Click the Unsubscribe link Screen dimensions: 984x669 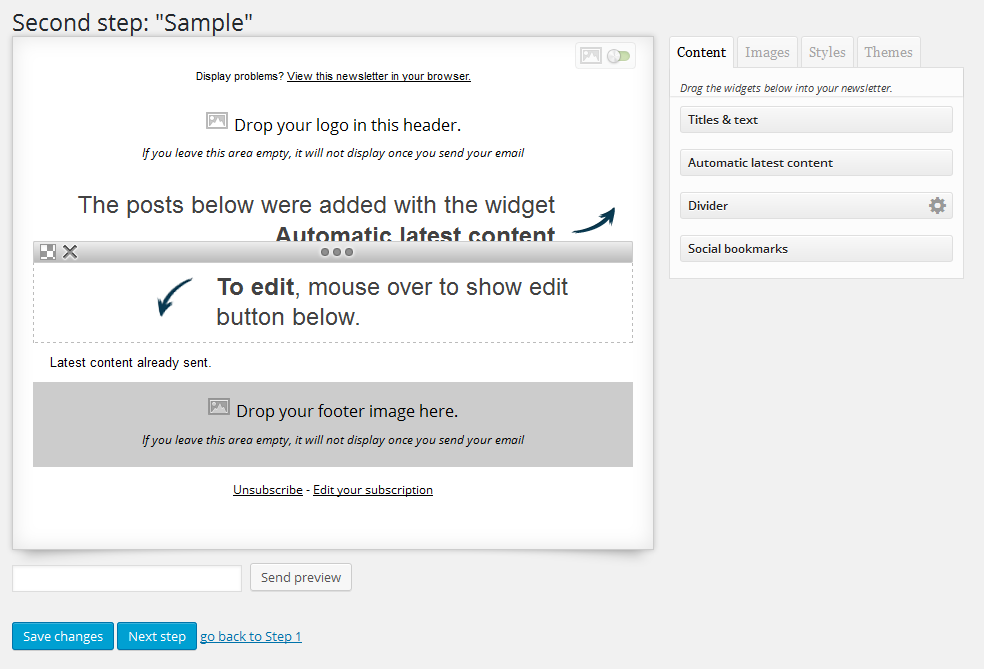[267, 490]
